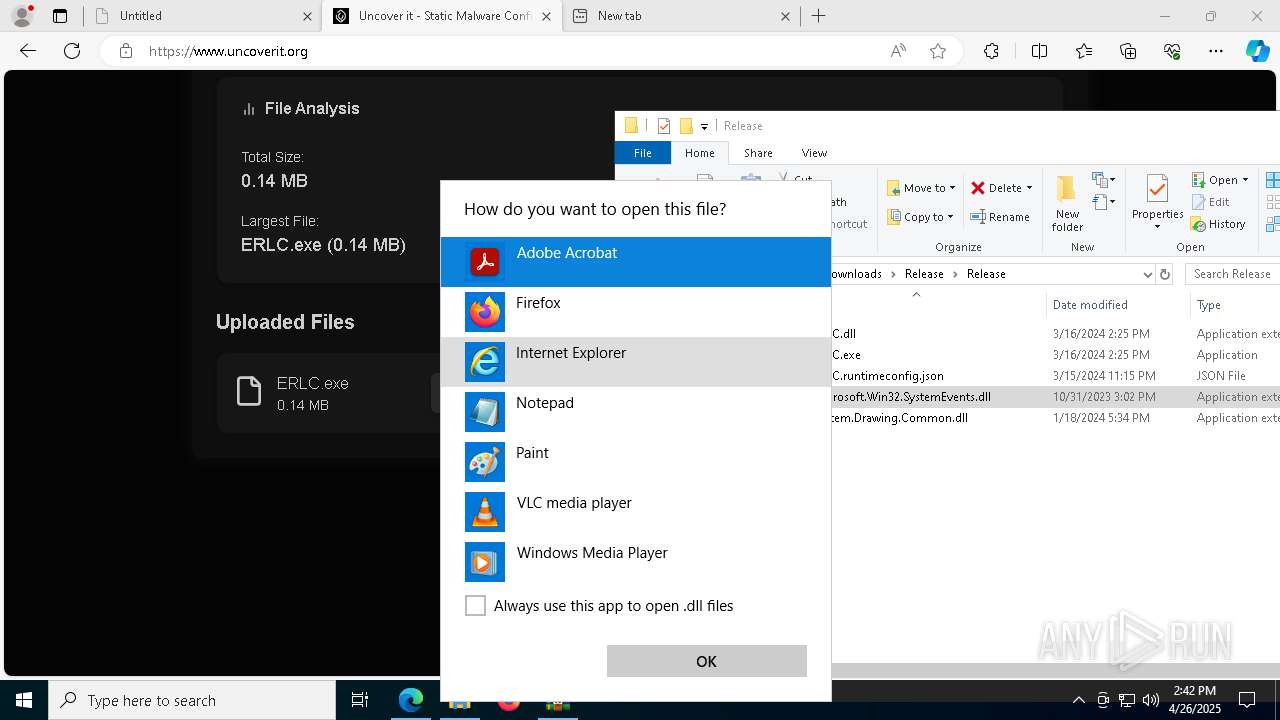Toggle Edge split screen icon
This screenshot has width=1280, height=720.
pos(1039,51)
